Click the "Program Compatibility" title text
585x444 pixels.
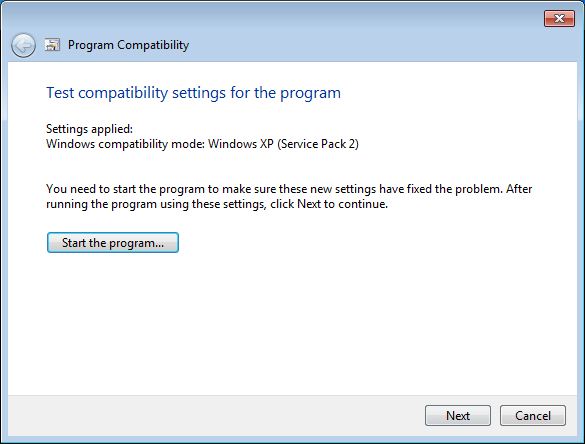pyautogui.click(x=128, y=45)
